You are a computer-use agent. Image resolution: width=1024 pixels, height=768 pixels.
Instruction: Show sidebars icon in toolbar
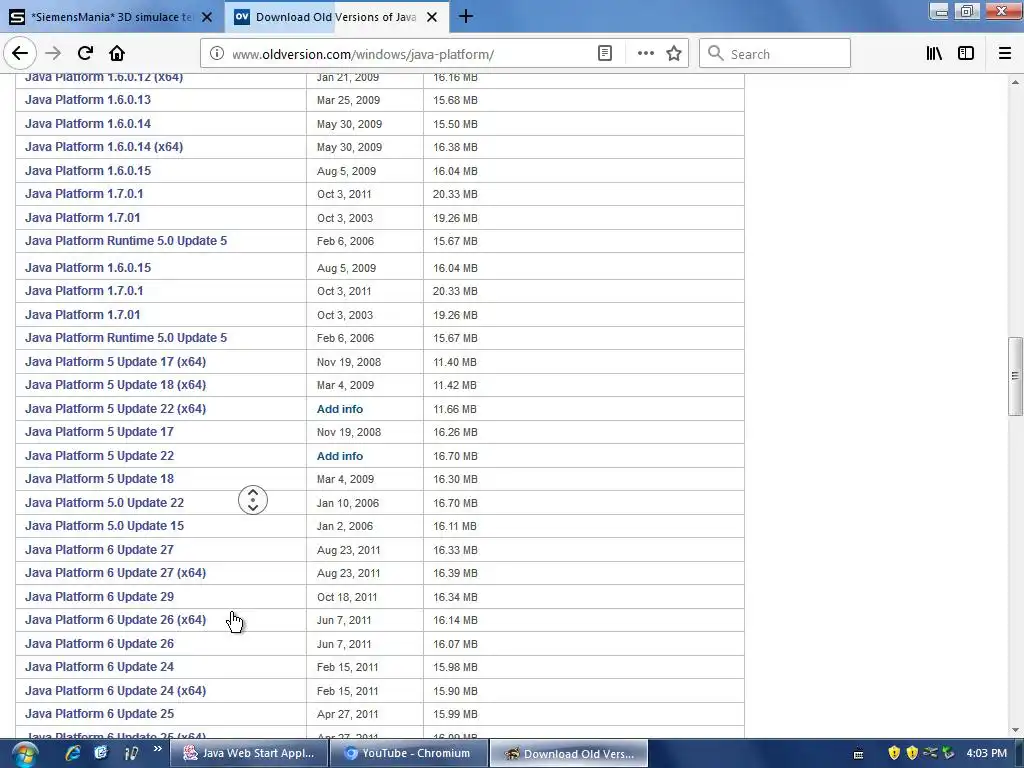[966, 54]
